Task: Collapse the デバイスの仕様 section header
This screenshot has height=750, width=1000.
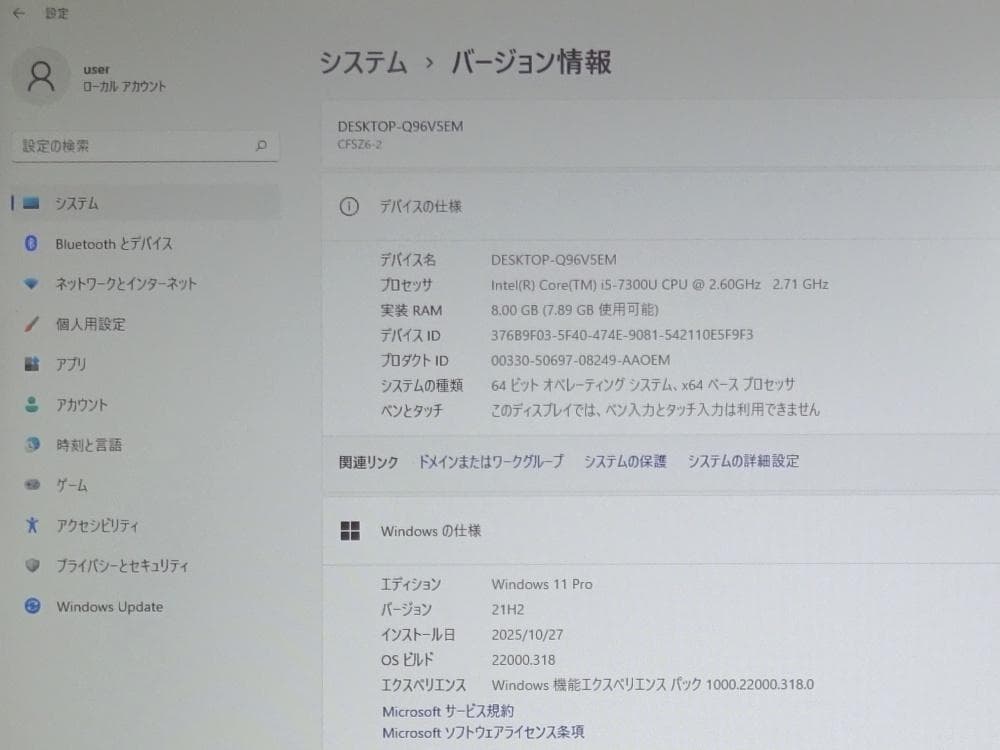Action: (x=661, y=207)
